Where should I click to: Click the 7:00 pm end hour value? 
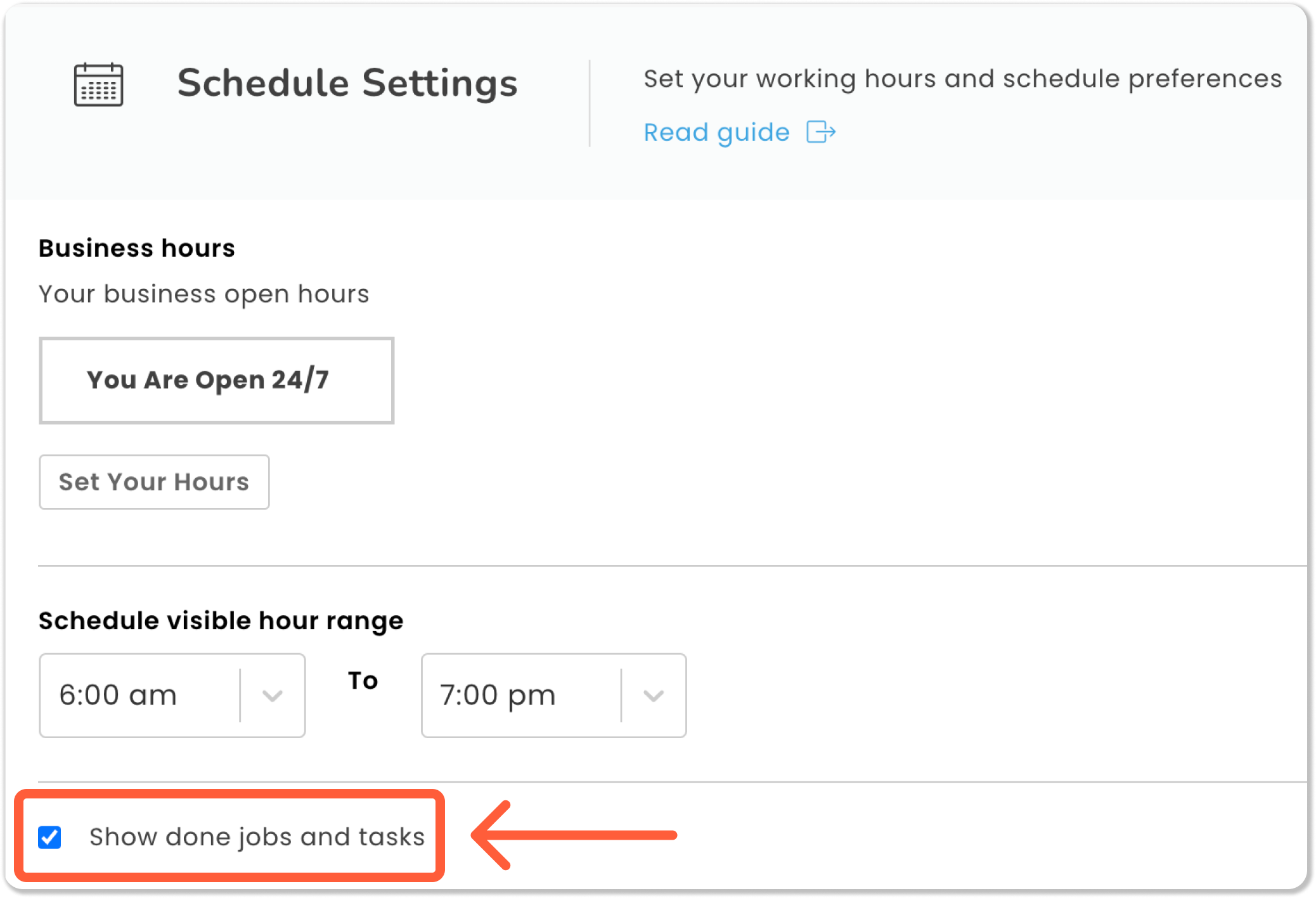click(x=498, y=696)
